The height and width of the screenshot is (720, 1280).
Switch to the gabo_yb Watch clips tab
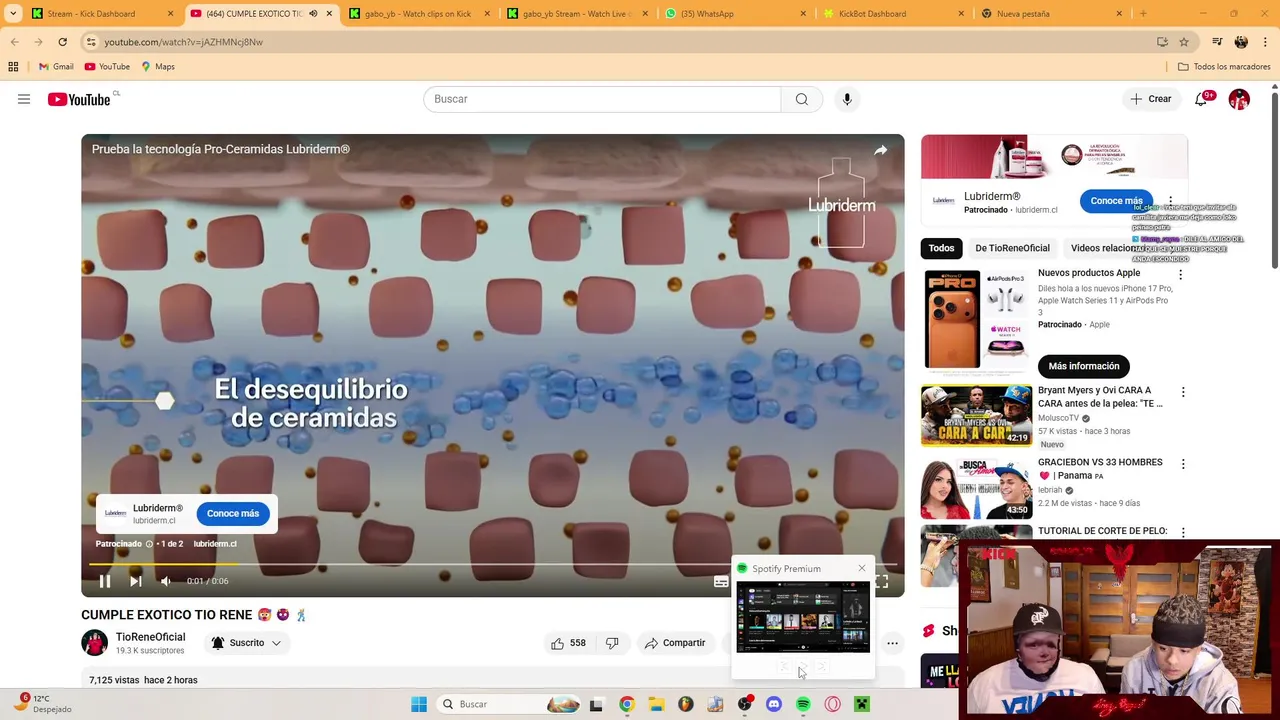tap(420, 14)
